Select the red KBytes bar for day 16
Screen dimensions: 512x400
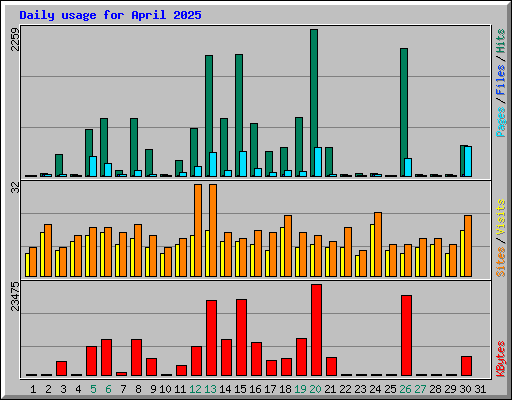256,359
